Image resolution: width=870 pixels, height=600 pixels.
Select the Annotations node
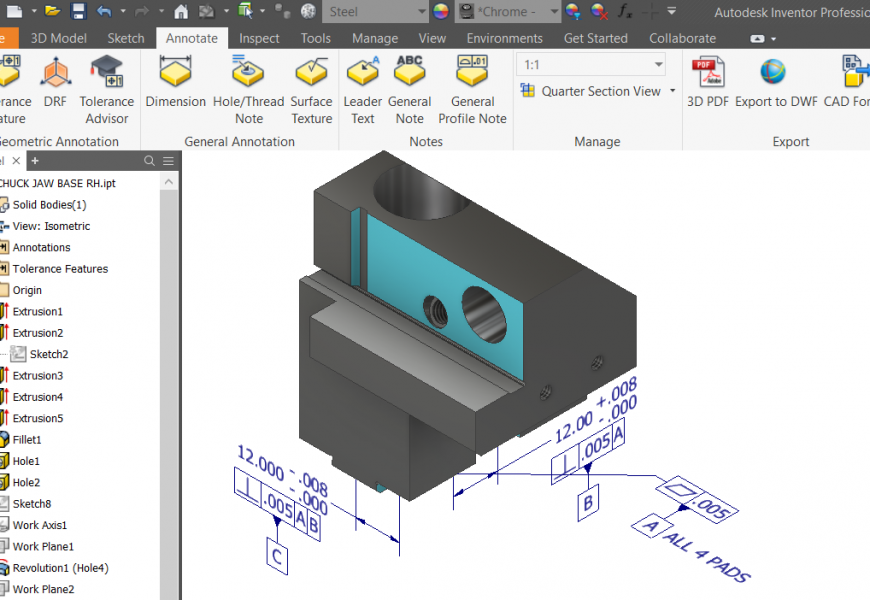pos(42,248)
